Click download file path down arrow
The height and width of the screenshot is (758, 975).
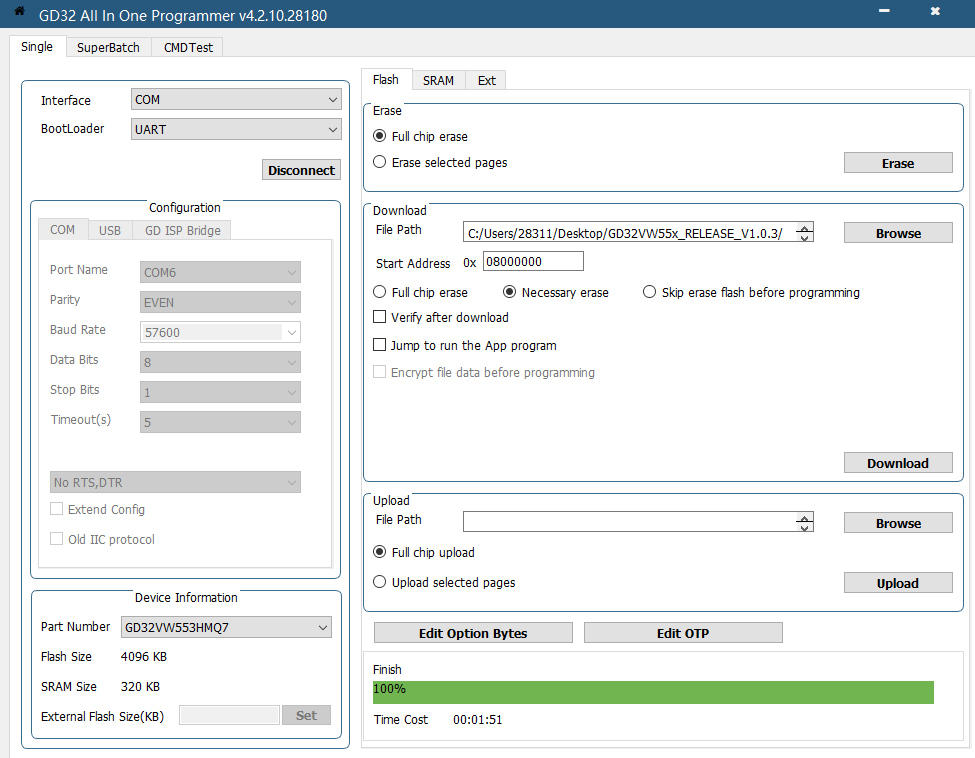click(x=805, y=238)
